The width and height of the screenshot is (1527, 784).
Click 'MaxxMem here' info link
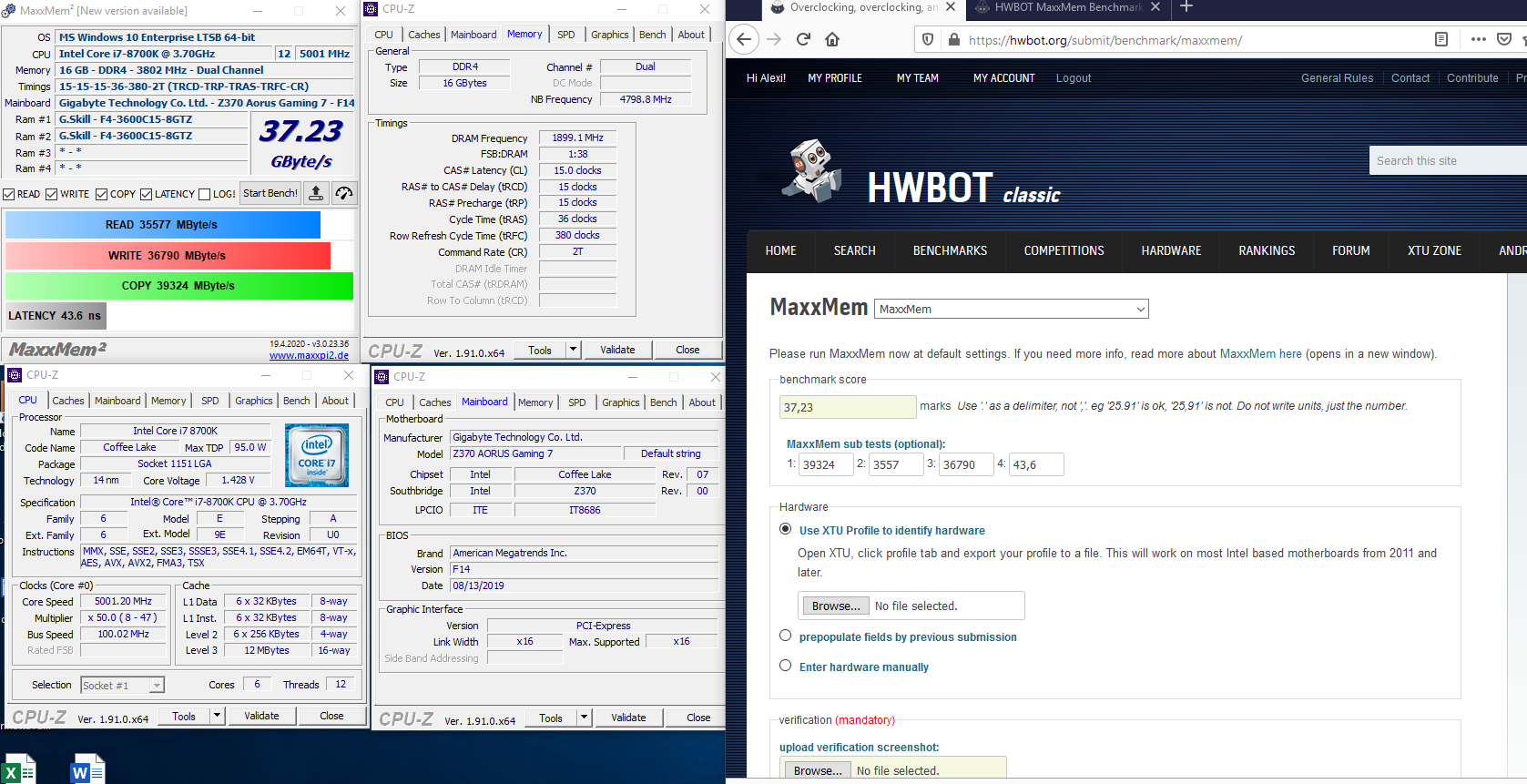[1260, 353]
